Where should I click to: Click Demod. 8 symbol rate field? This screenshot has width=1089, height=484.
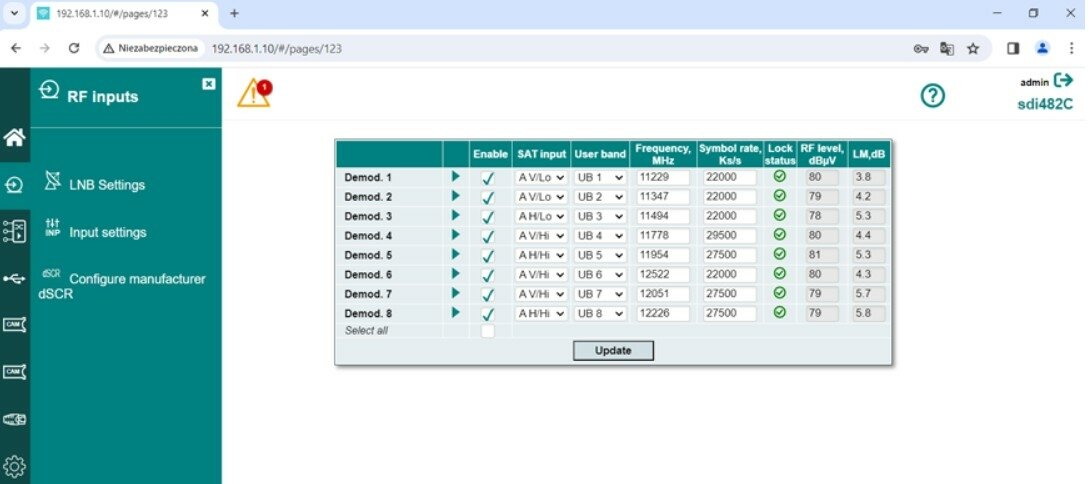pos(729,313)
